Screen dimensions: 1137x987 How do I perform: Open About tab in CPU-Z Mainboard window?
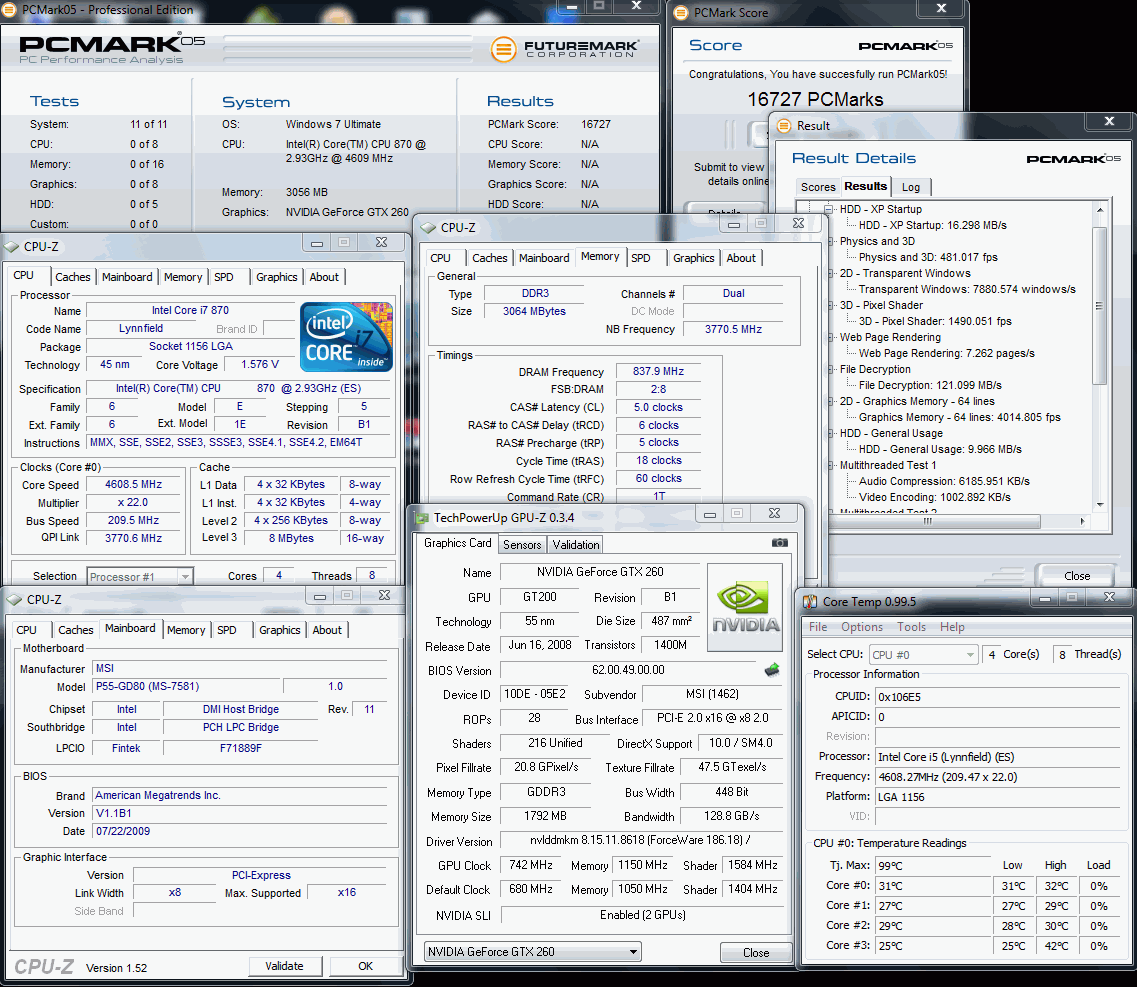click(x=326, y=630)
